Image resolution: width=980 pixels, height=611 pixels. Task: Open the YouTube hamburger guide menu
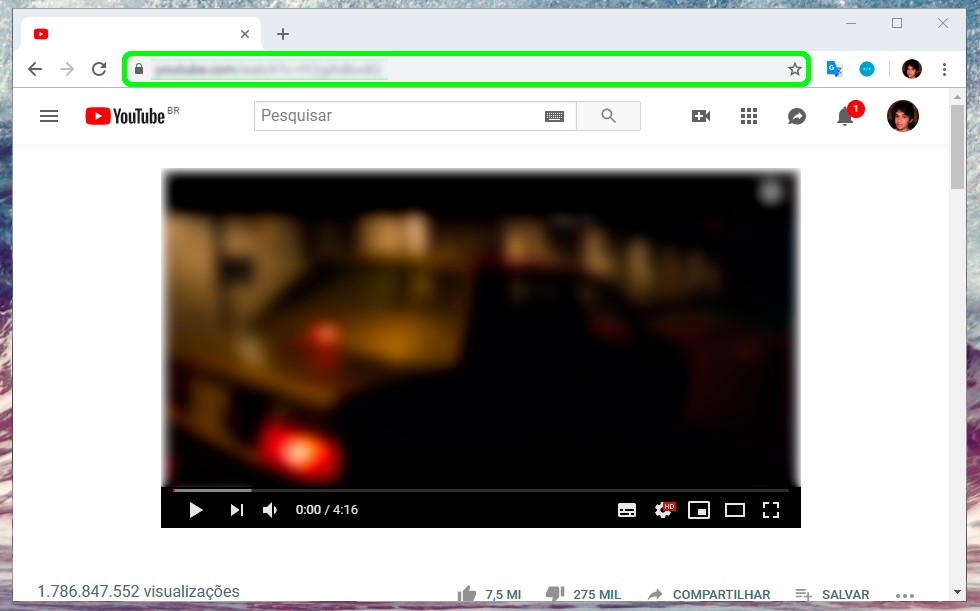tap(48, 116)
